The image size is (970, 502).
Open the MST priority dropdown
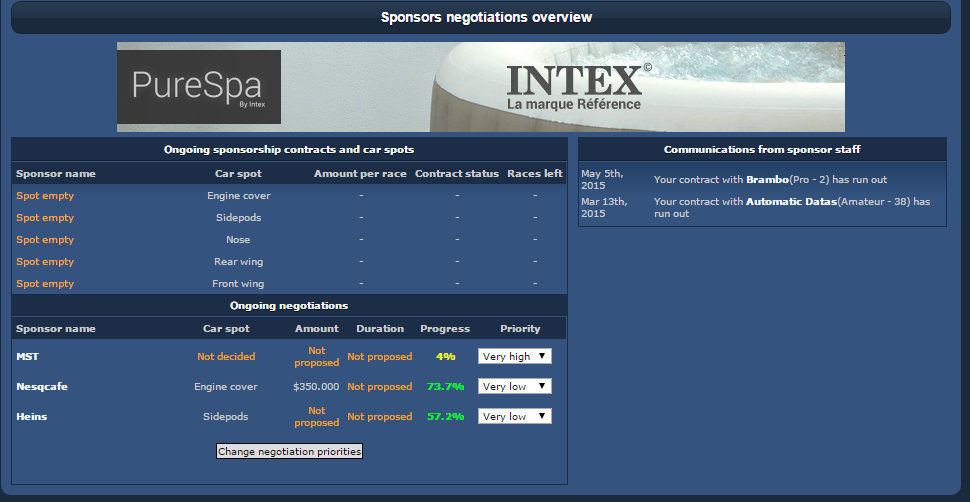click(514, 356)
